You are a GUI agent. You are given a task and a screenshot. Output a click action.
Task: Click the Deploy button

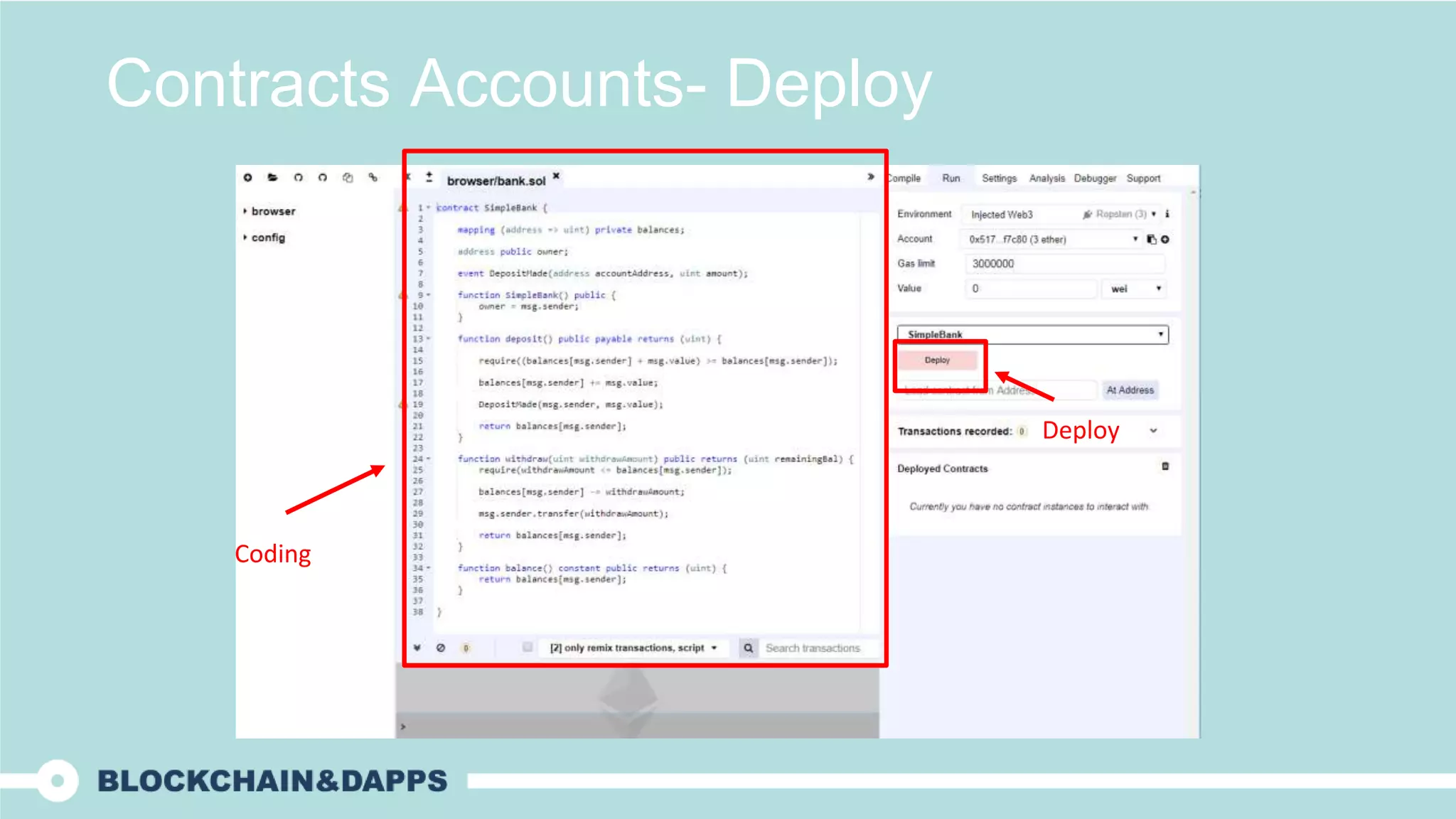(937, 360)
